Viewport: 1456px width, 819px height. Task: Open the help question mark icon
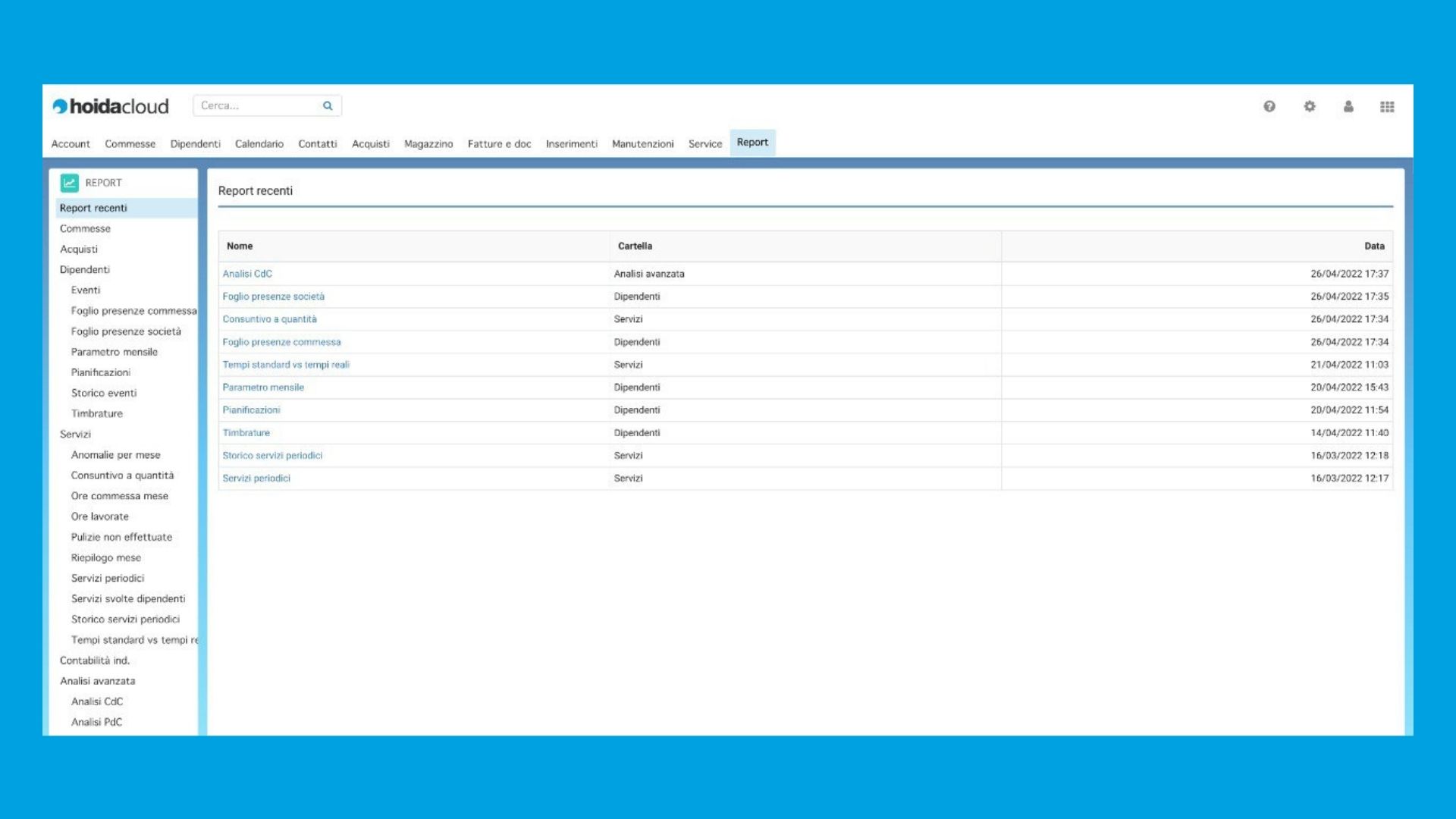pos(1269,106)
